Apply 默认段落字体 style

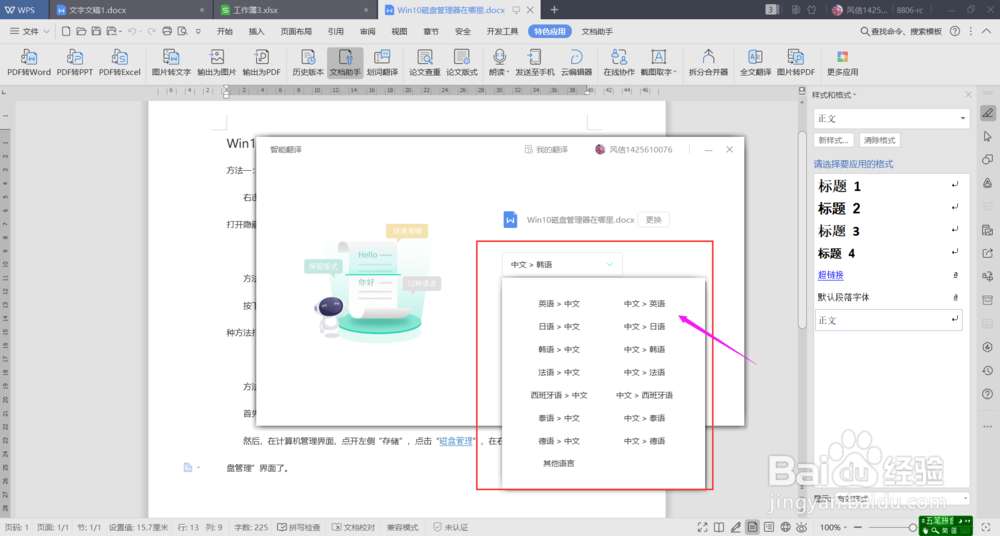click(x=890, y=297)
